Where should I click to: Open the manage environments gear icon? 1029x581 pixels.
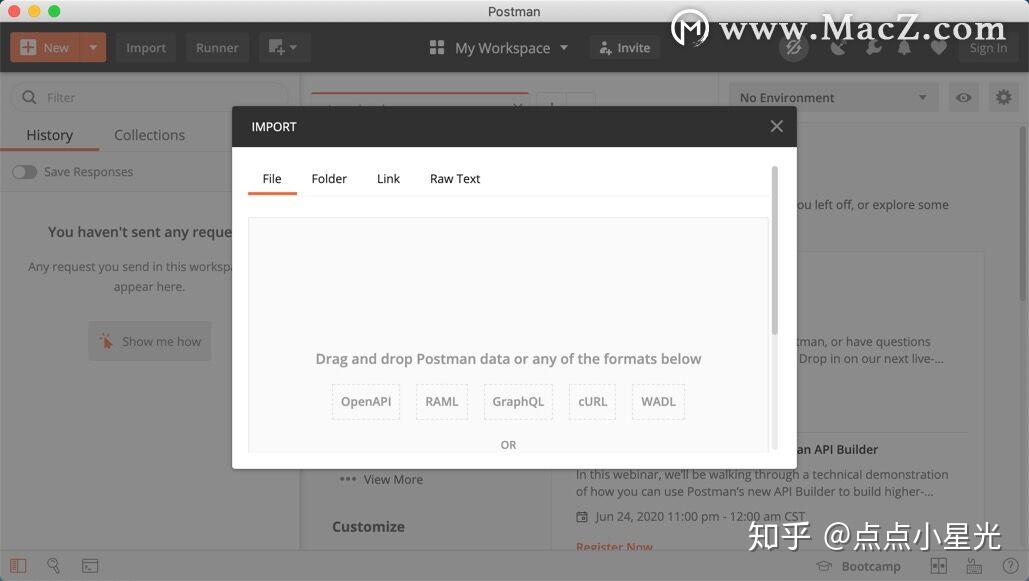[x=1003, y=97]
